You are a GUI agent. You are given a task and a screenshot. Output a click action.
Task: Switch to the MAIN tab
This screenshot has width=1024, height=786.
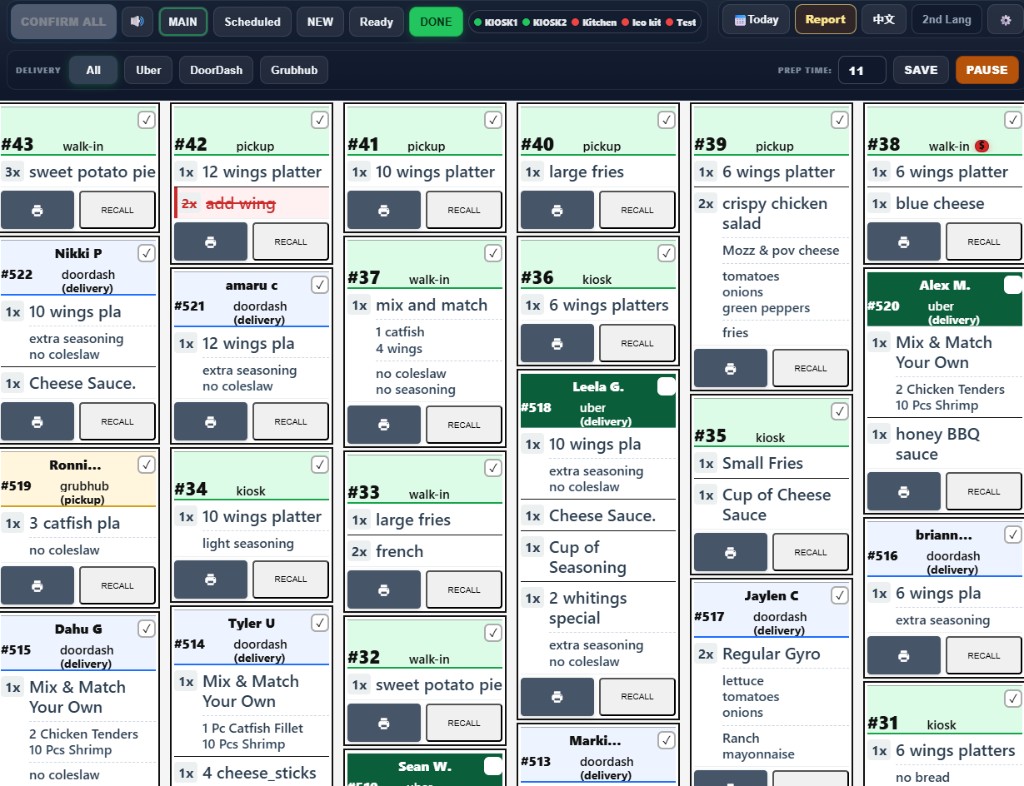point(183,22)
